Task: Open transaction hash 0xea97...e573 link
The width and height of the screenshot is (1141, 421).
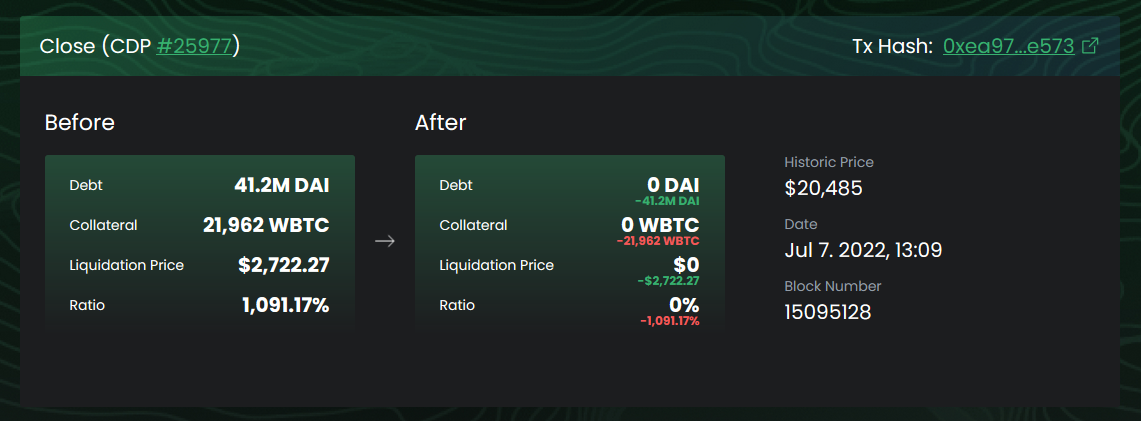Action: 1009,47
